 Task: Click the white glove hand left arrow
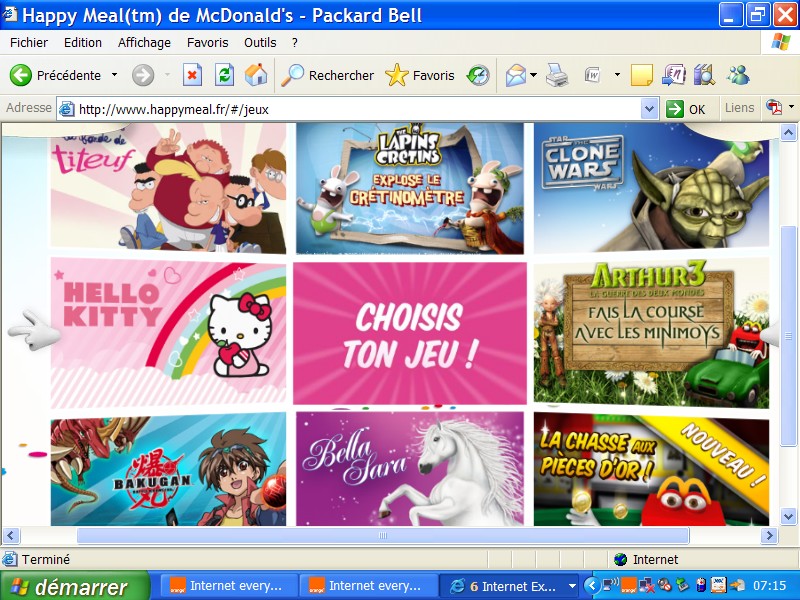[34, 331]
